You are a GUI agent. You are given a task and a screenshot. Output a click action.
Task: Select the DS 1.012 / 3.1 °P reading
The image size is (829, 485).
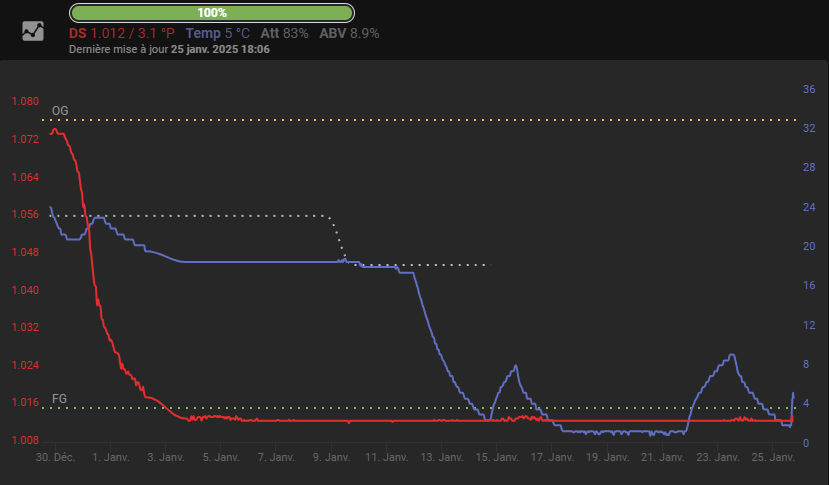click(x=121, y=33)
